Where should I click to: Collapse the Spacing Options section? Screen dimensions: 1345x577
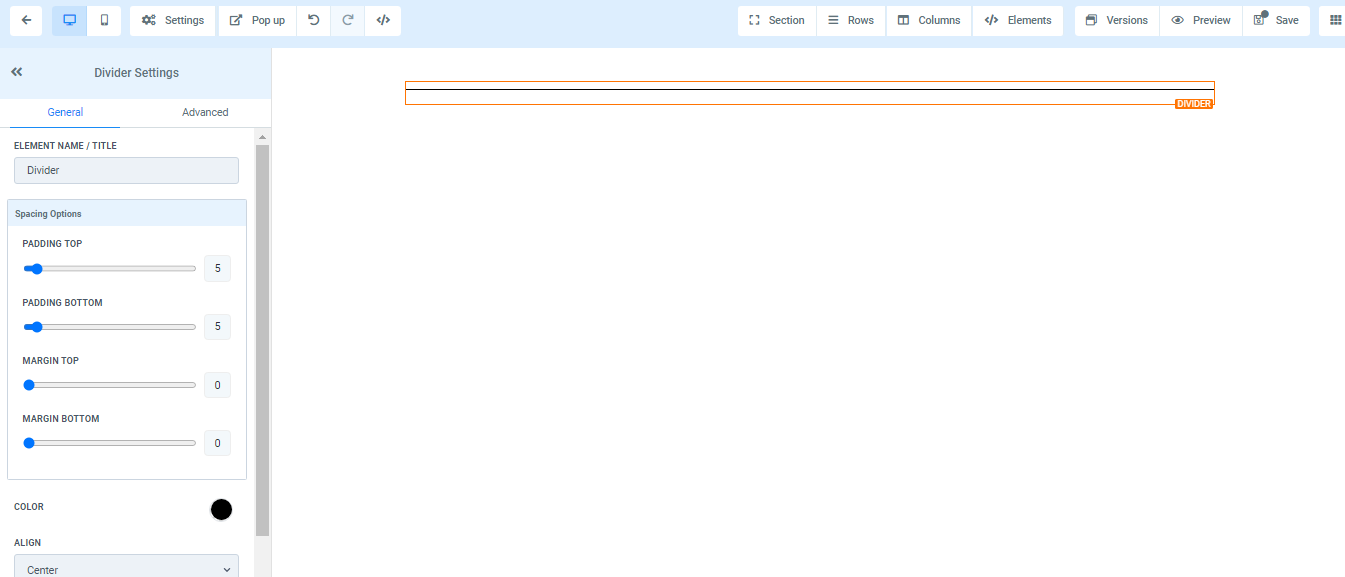point(127,213)
